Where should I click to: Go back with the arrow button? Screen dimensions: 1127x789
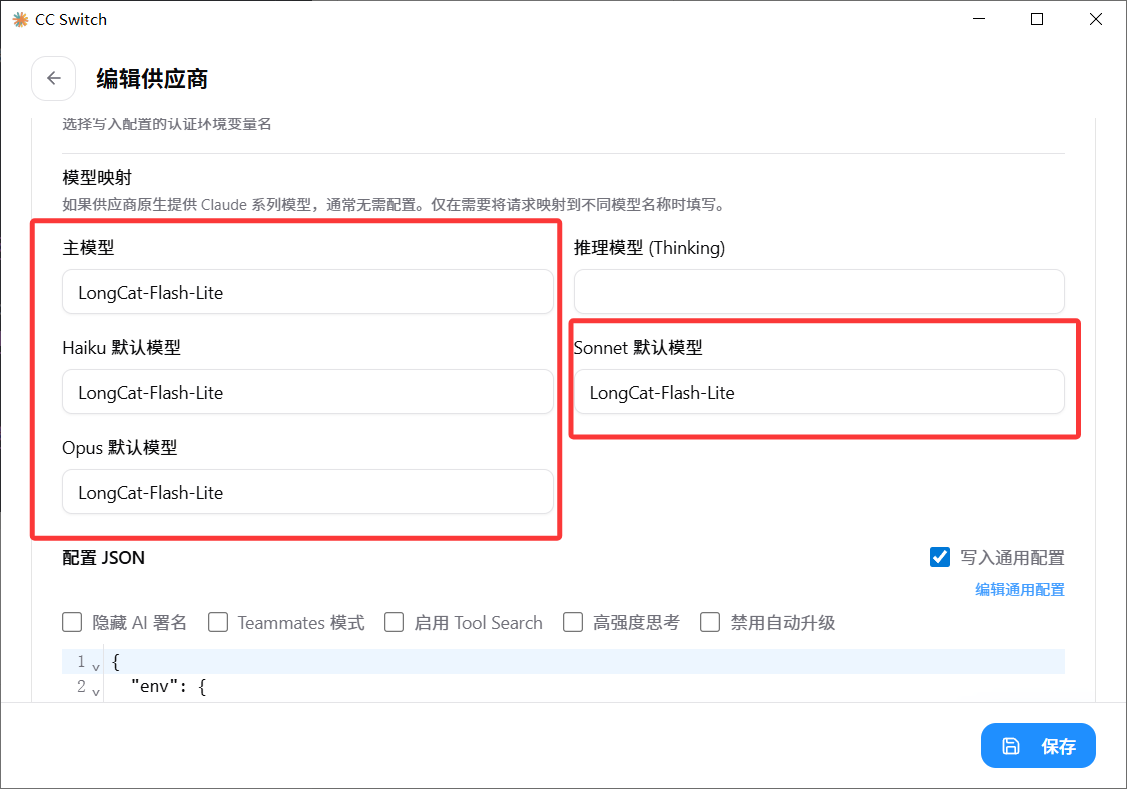(53, 78)
